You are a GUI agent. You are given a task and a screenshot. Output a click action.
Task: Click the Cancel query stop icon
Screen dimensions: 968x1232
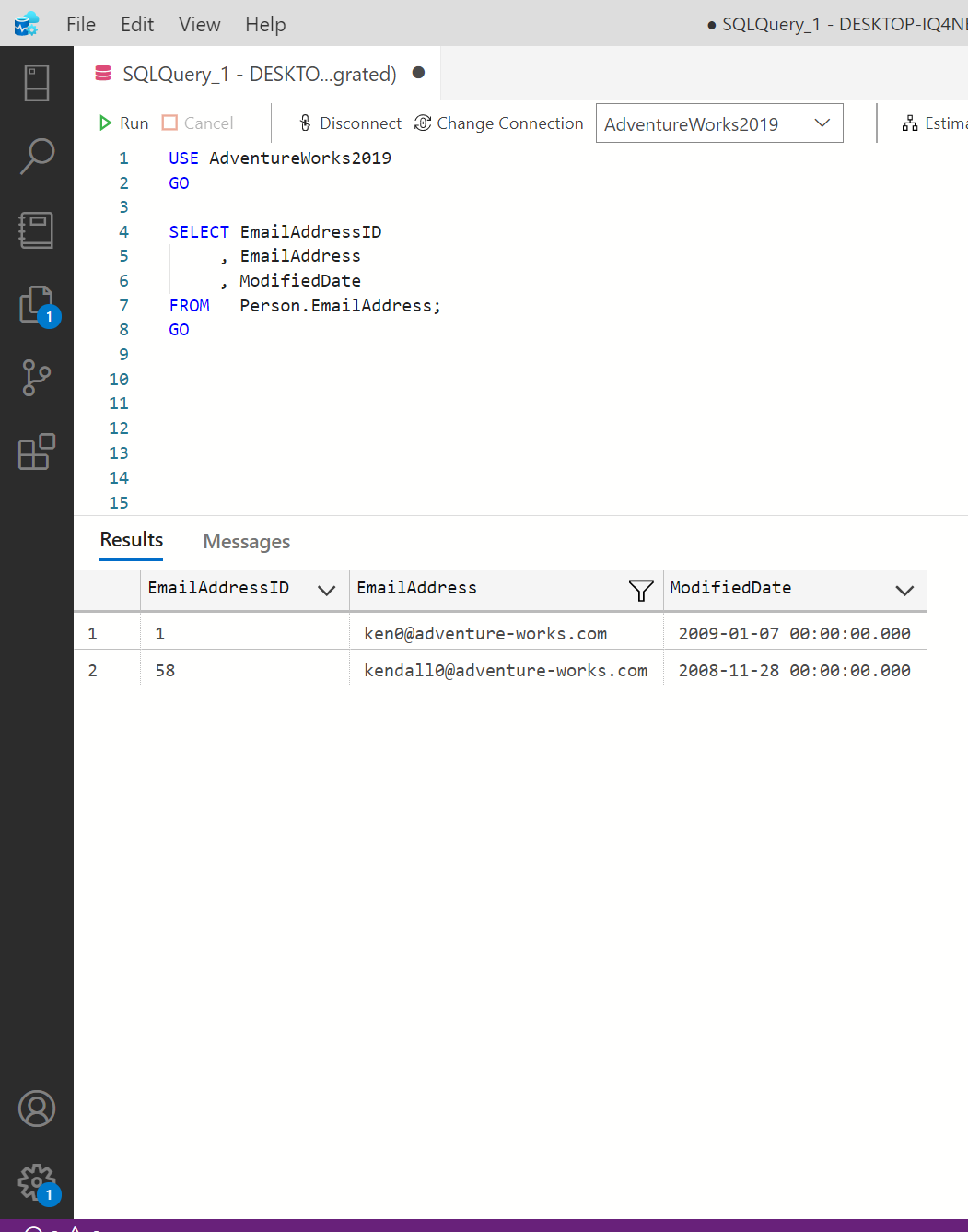169,123
